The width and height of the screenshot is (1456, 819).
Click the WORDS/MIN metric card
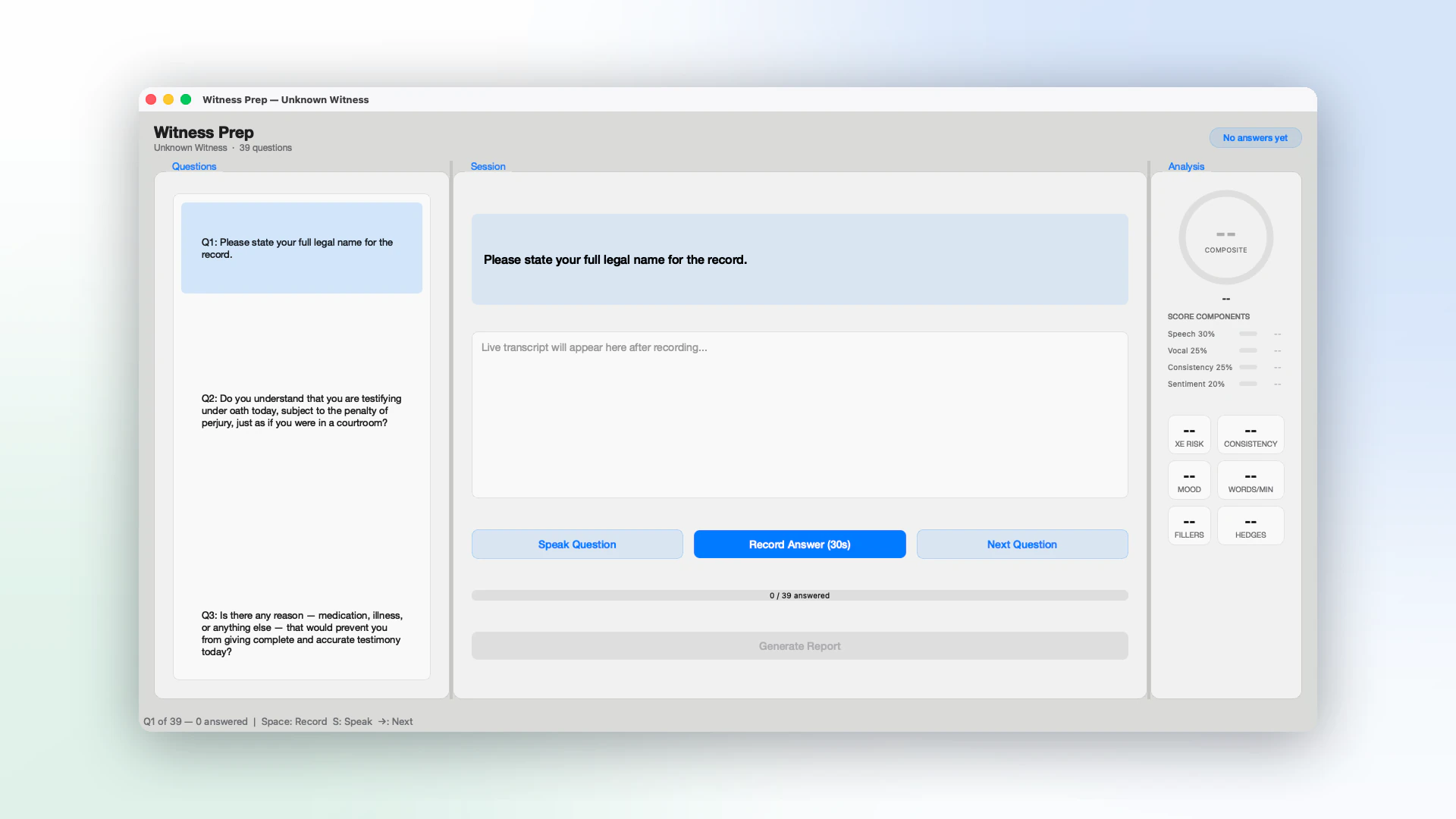tap(1250, 480)
